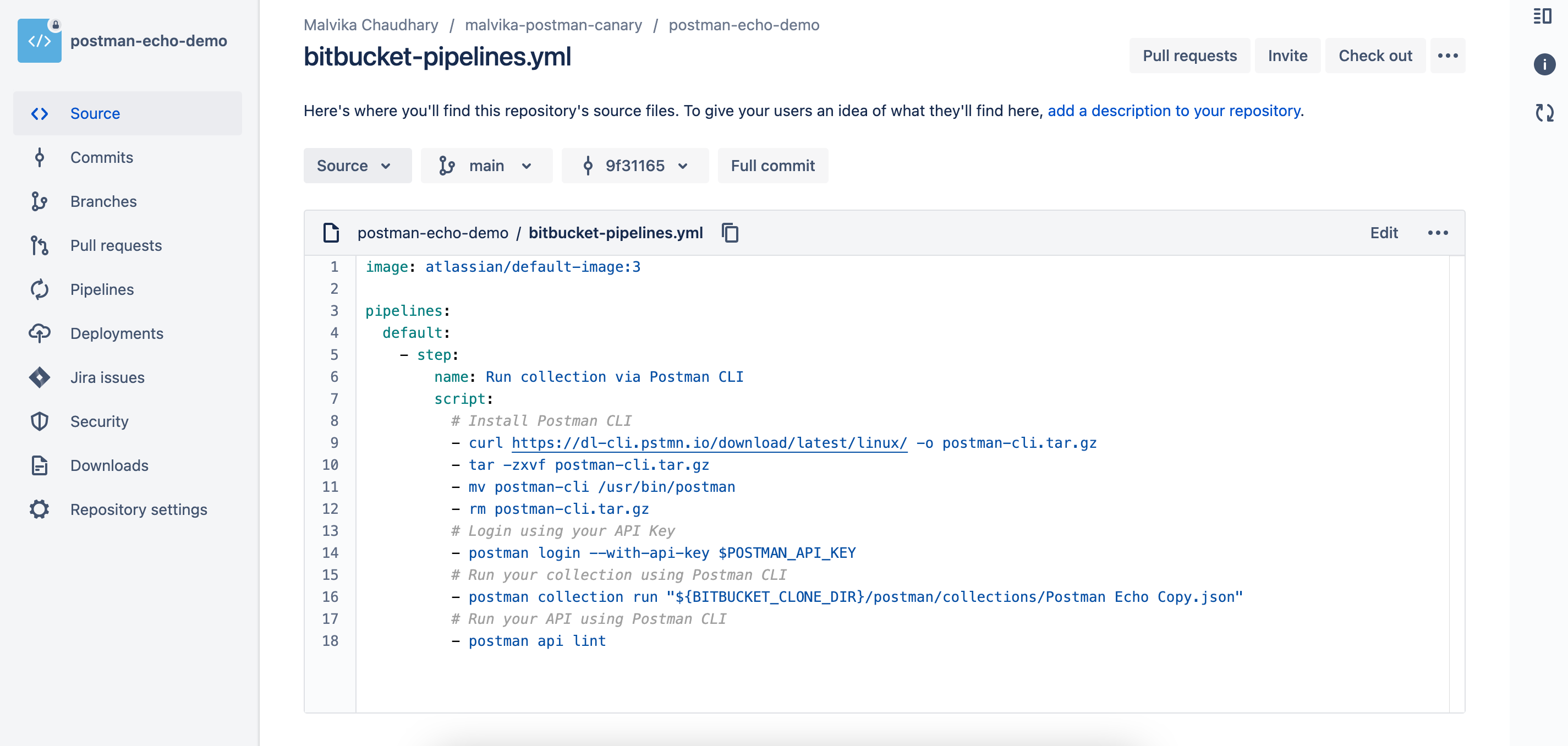The width and height of the screenshot is (1568, 746).
Task: Open postman-echo-demo breadcrumb link at top
Action: [744, 25]
